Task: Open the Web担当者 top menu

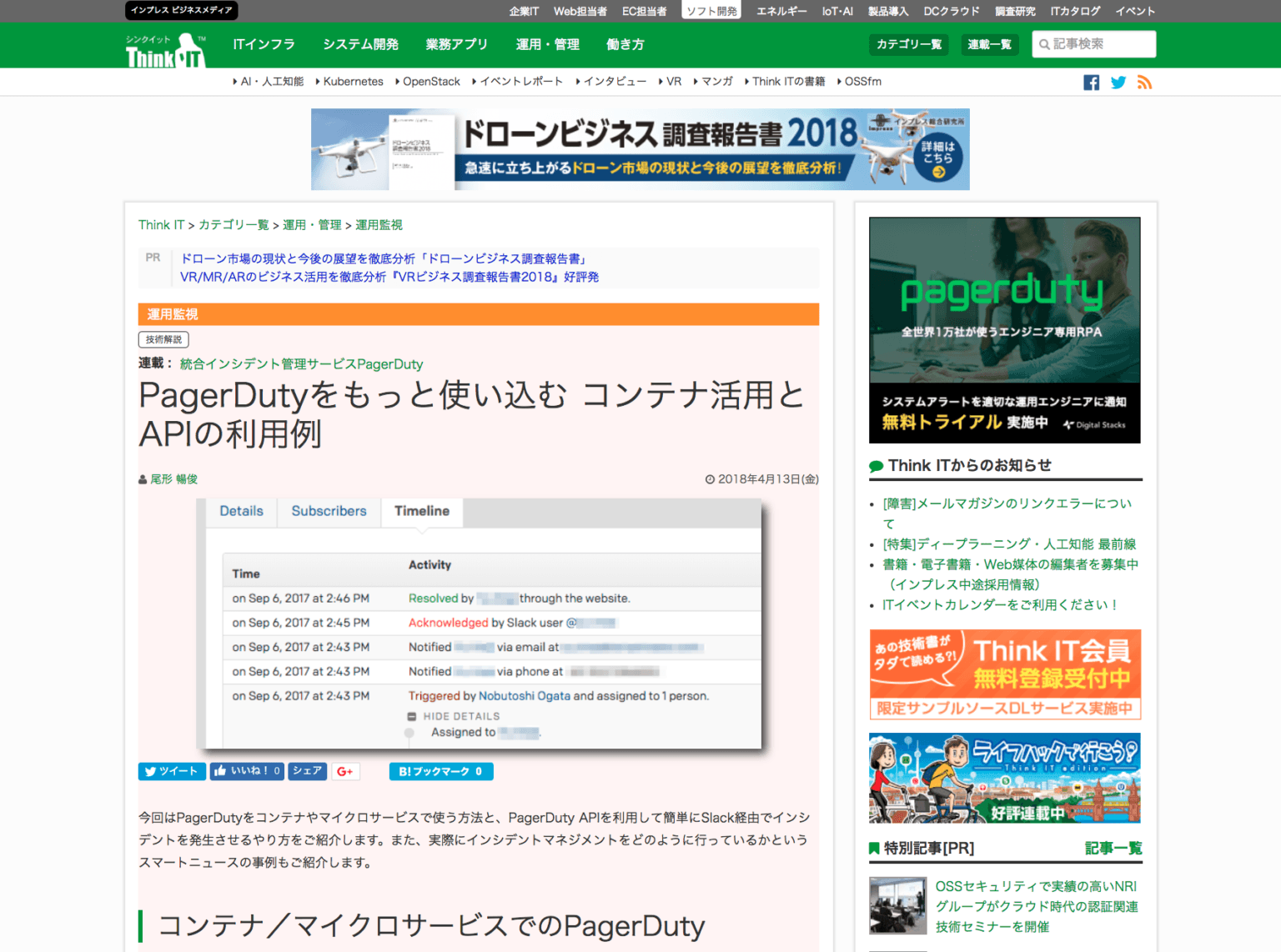Action: coord(580,11)
